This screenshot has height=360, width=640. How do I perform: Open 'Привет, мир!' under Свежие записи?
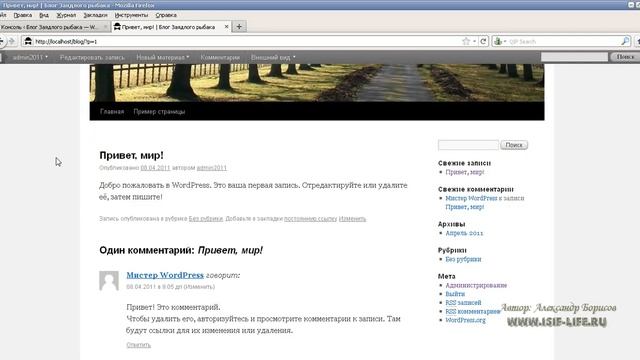[464, 172]
